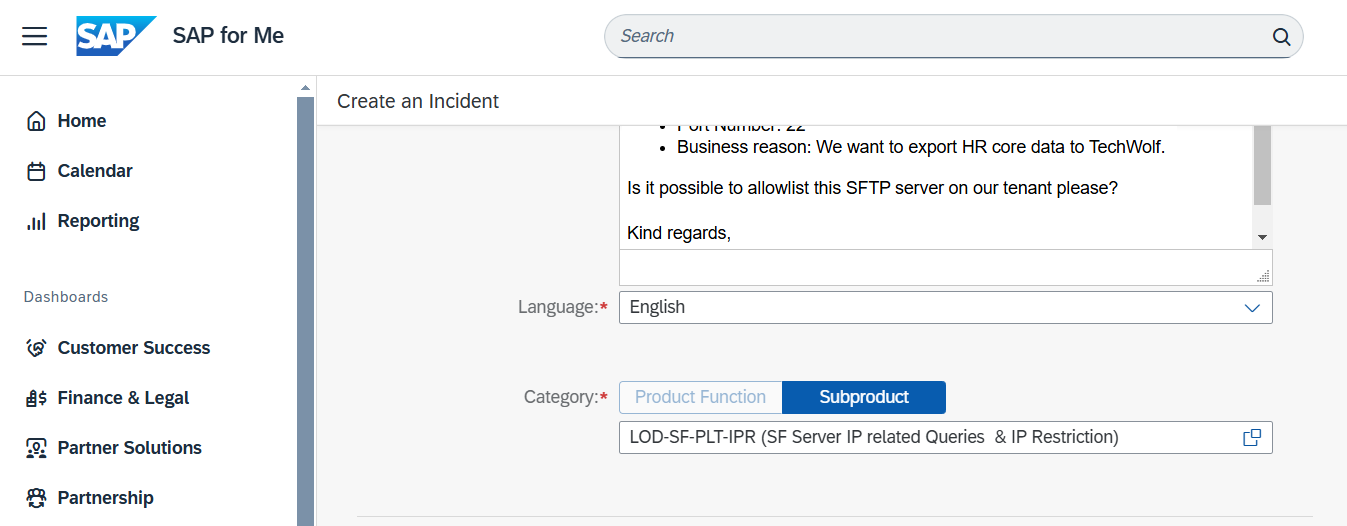
Task: Click the Partnership people icon
Action: point(36,498)
